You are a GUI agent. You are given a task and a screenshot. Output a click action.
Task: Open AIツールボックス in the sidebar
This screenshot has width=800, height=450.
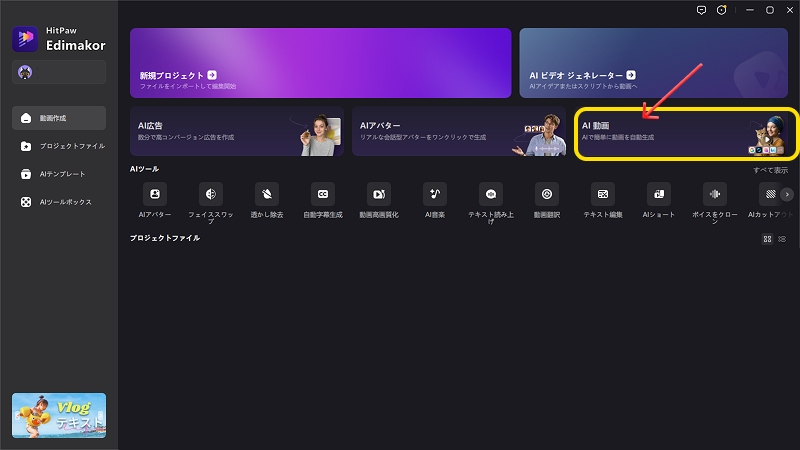[59, 202]
